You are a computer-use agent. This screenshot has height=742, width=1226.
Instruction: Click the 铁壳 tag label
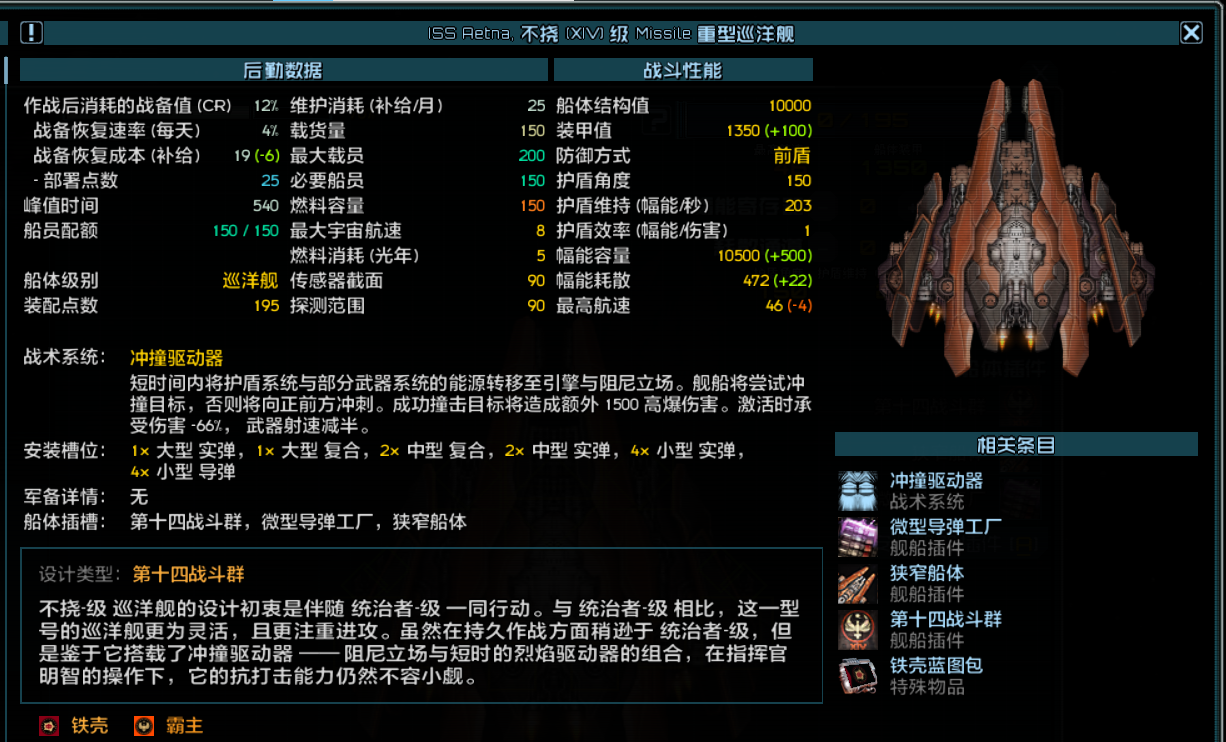(x=89, y=726)
